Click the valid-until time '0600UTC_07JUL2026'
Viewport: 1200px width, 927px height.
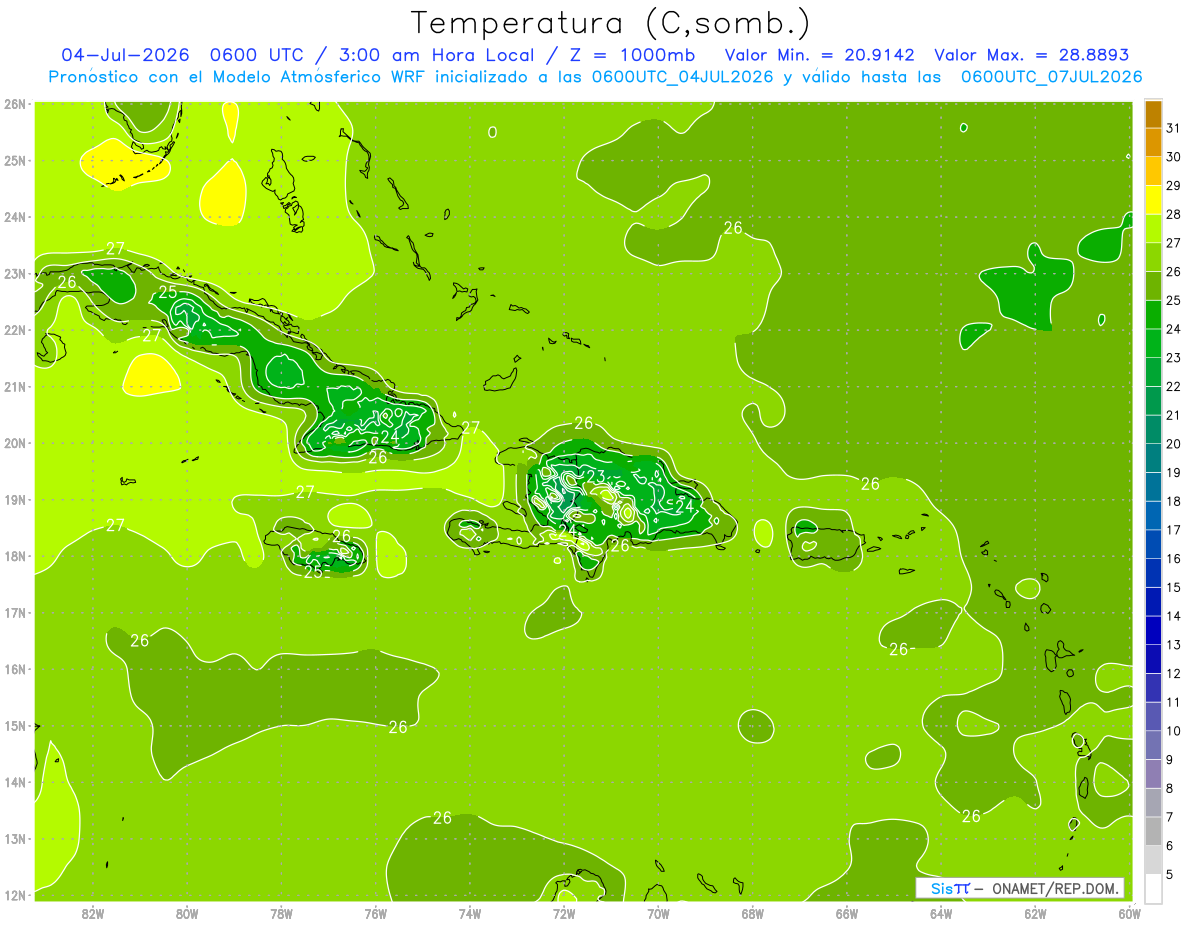[1052, 77]
